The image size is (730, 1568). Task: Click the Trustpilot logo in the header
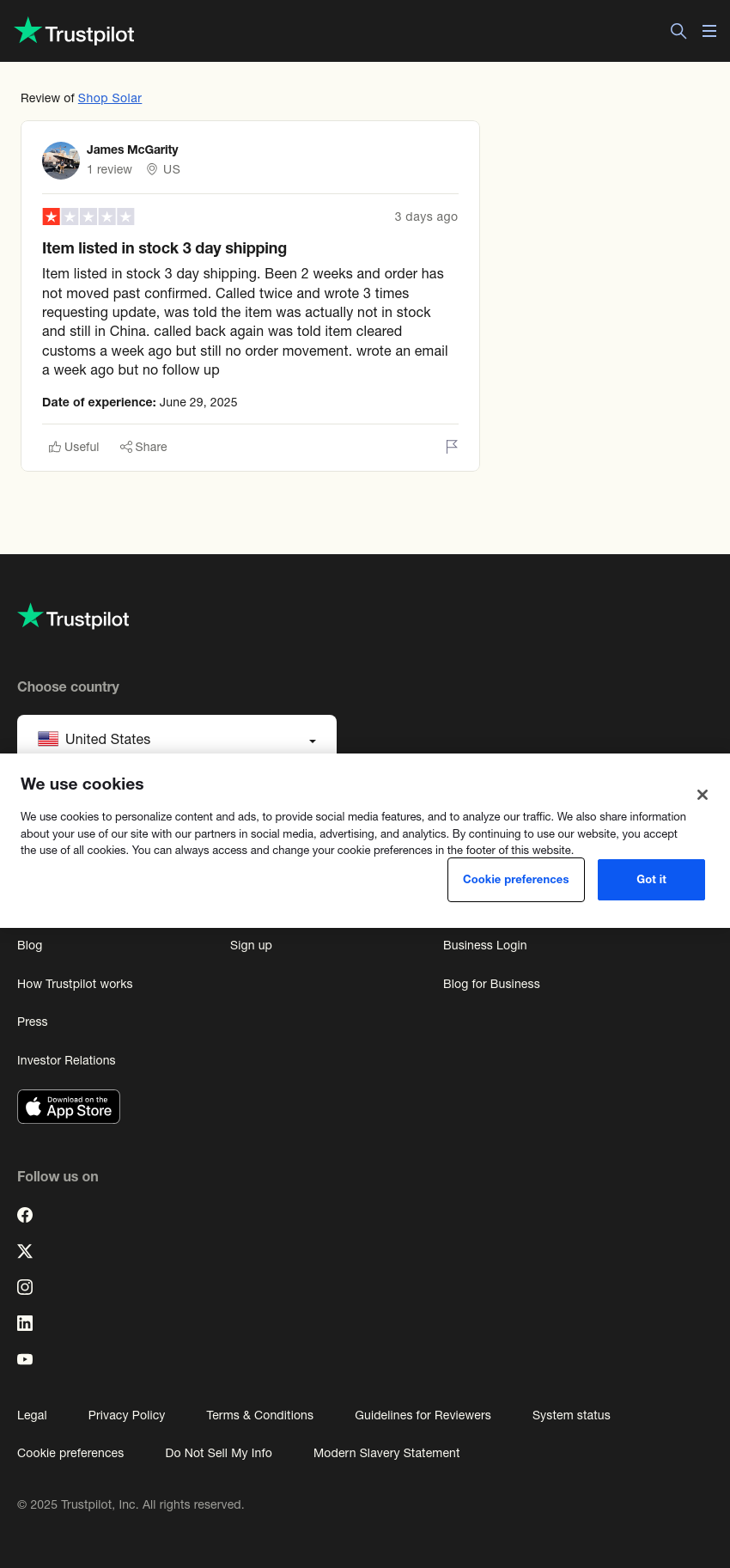pos(75,32)
